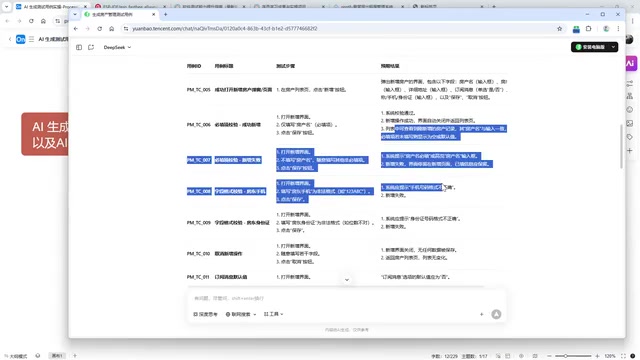Toggle outline mode at the bottom left
This screenshot has height=360, width=640.
coord(16,356)
